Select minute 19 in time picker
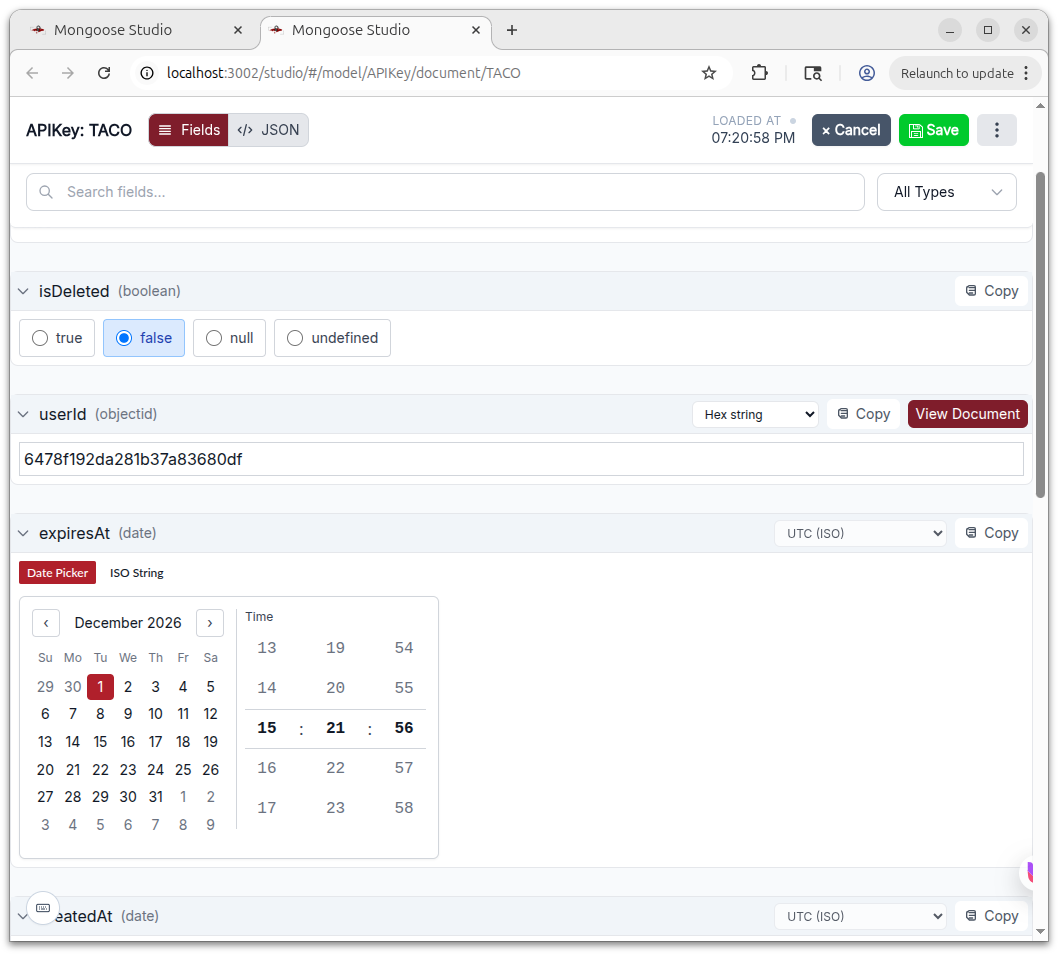This screenshot has height=954, width=1058. [335, 648]
